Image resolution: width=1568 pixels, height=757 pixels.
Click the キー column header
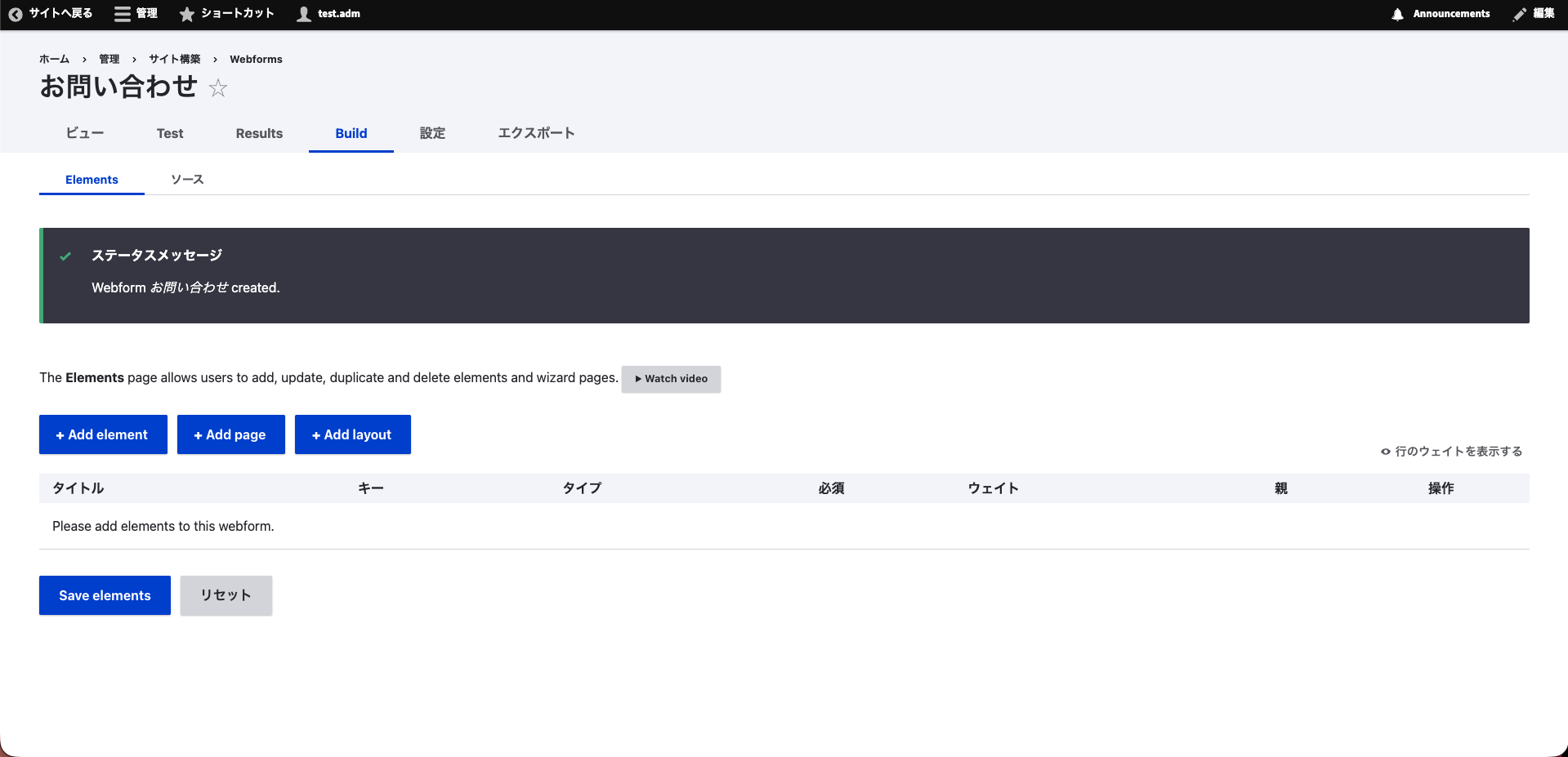tap(370, 488)
